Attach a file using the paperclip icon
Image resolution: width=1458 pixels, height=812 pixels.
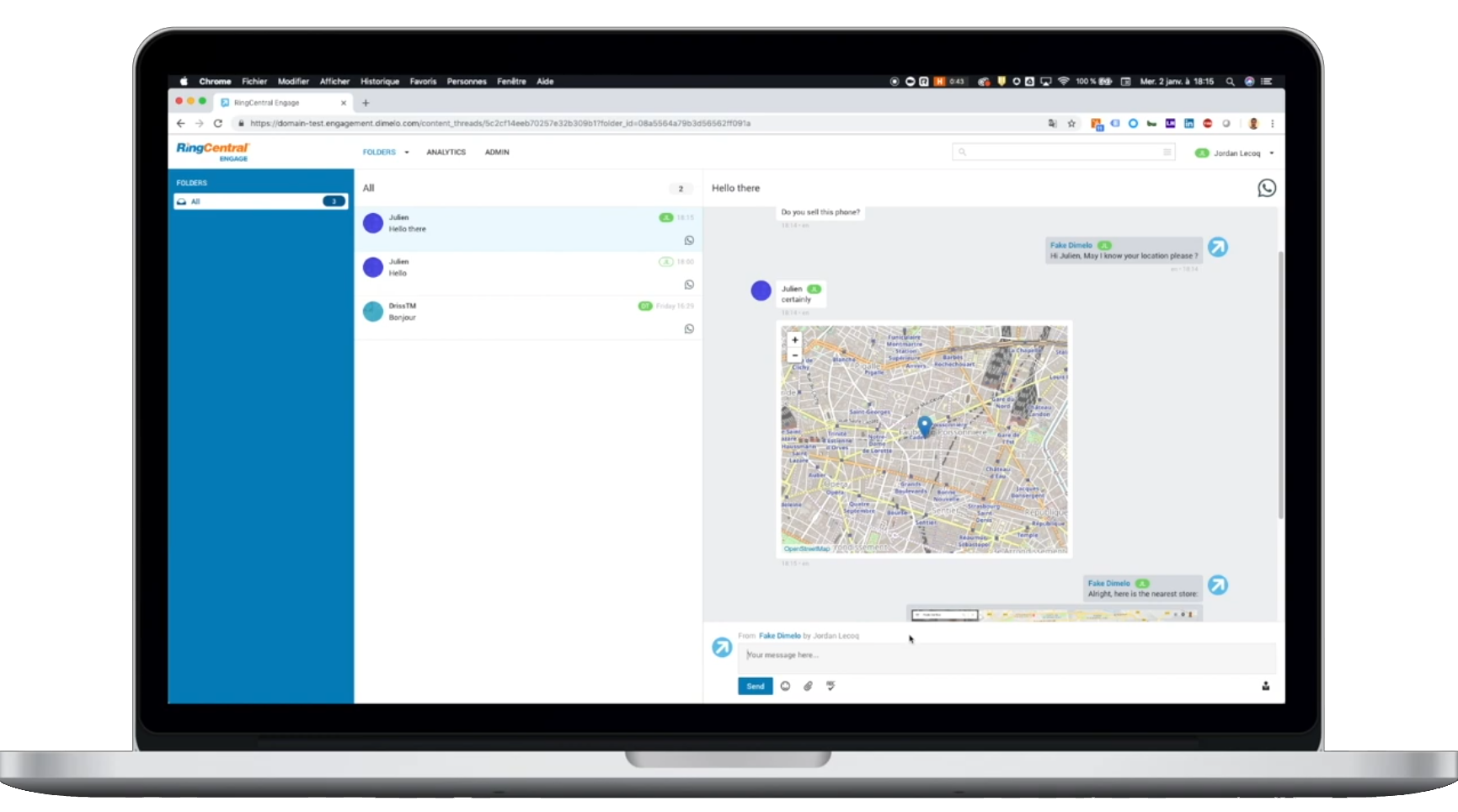(x=808, y=686)
